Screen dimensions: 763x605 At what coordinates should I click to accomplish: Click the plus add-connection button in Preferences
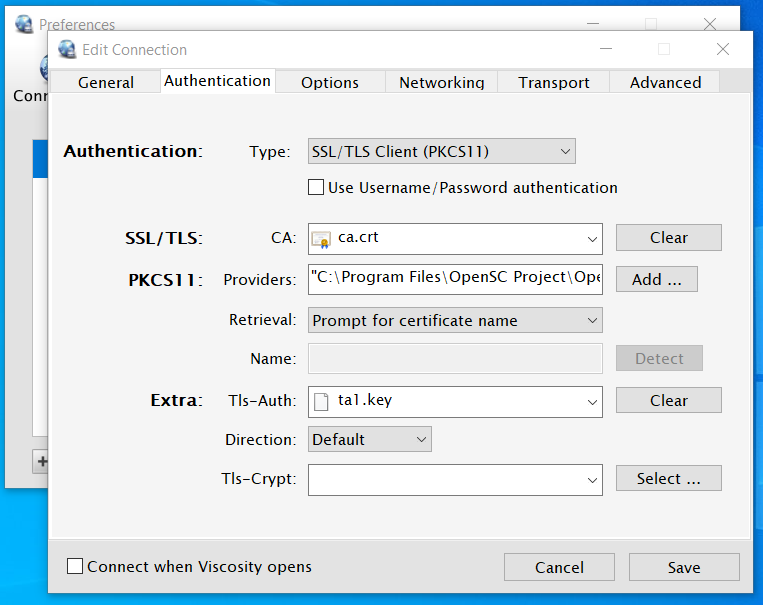pyautogui.click(x=41, y=461)
